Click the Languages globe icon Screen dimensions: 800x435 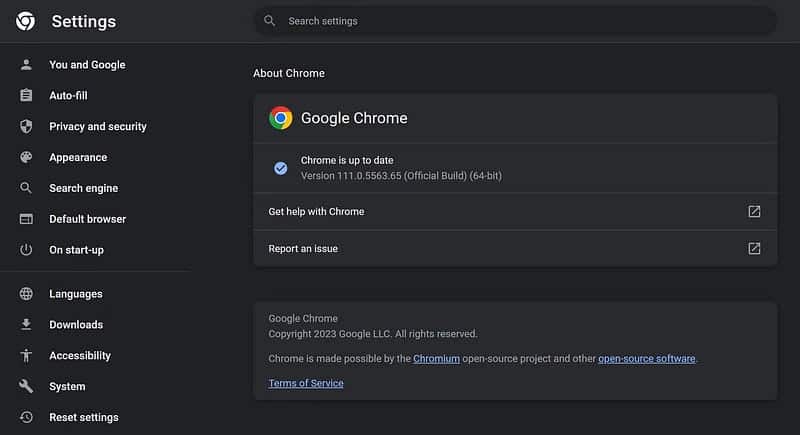[x=27, y=294]
